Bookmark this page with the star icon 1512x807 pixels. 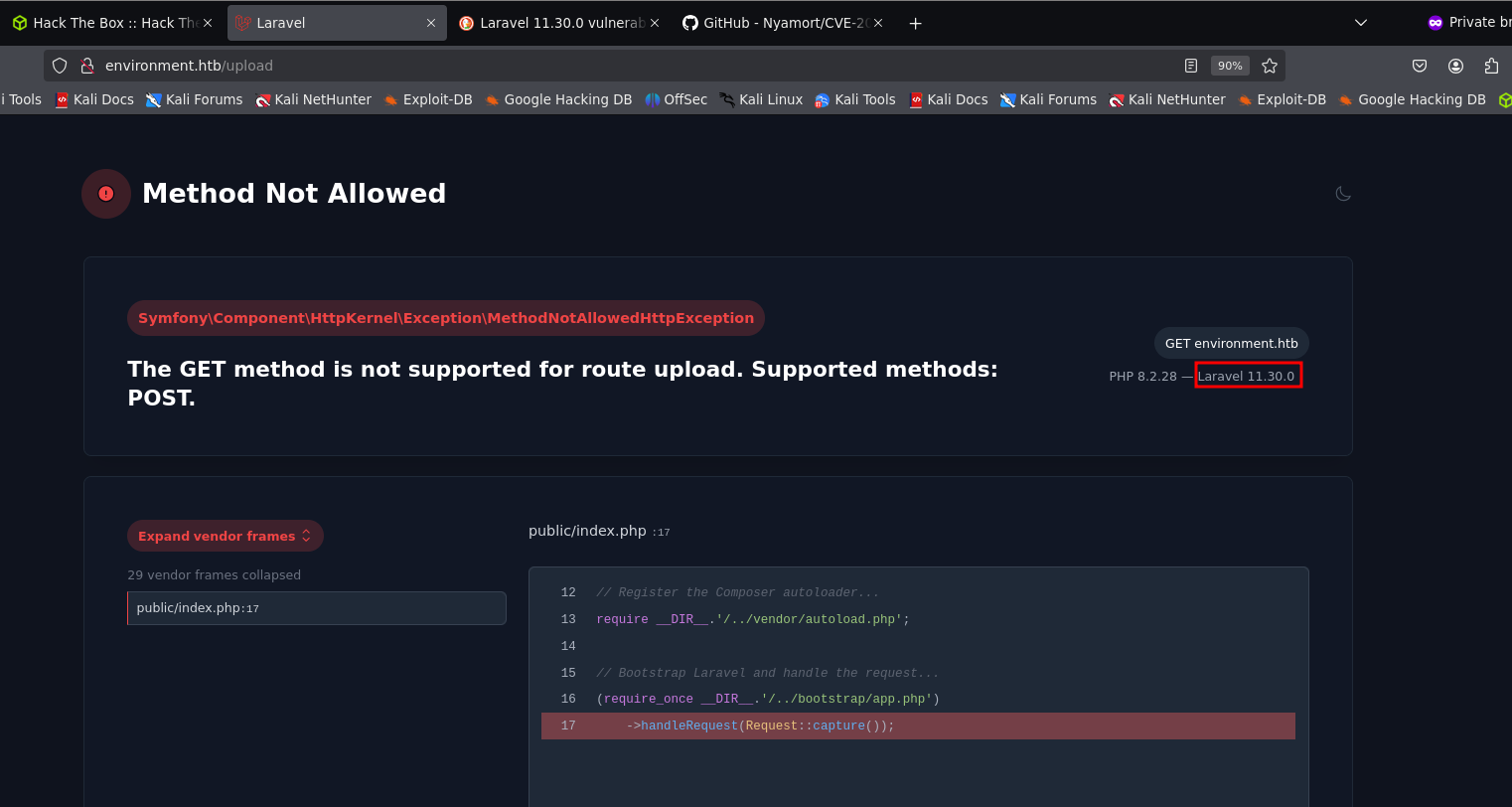[x=1269, y=66]
